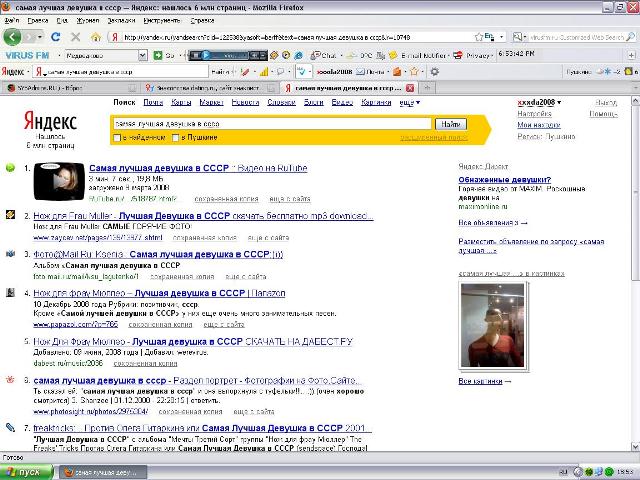640x480 pixels.
Task: Click the red pencil icon on Yandex toolbar
Action: (x=245, y=72)
